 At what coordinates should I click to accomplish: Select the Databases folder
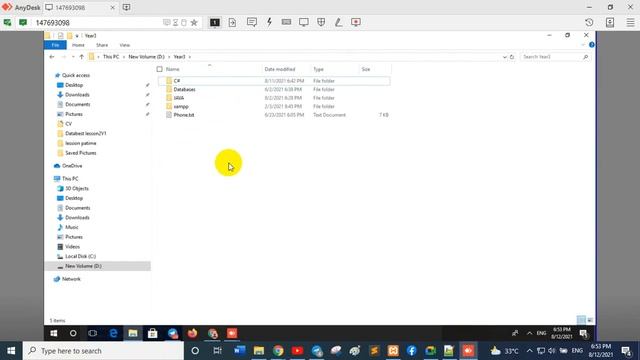[184, 89]
